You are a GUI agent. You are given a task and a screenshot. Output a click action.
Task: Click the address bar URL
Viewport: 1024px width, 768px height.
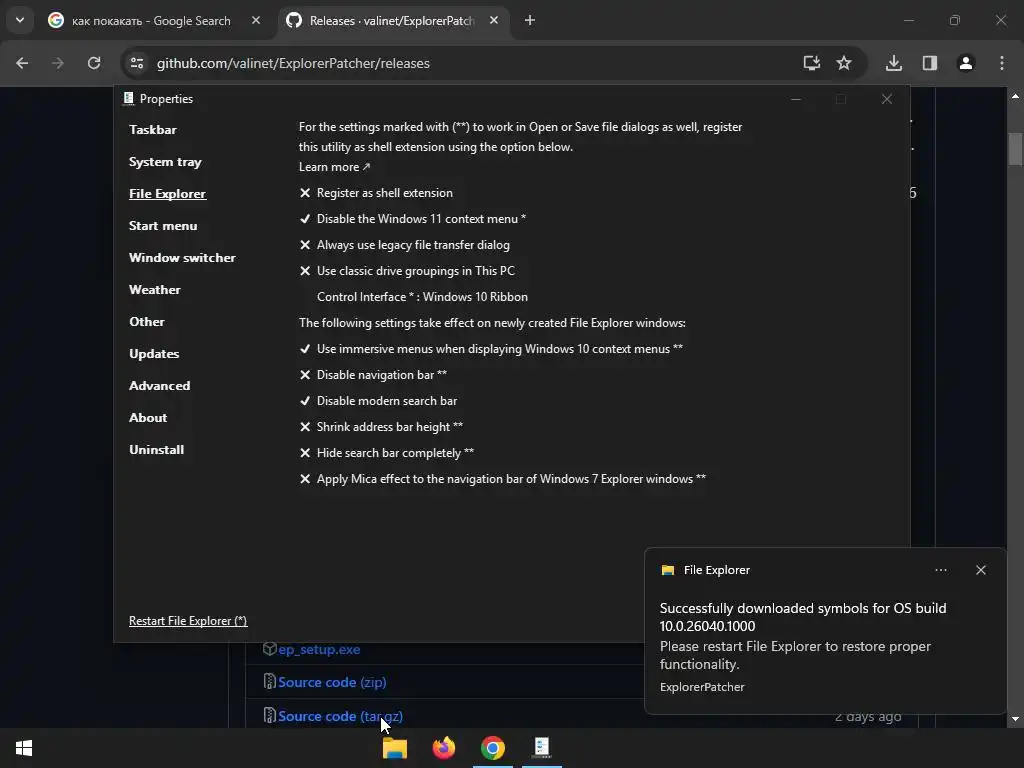coord(293,63)
